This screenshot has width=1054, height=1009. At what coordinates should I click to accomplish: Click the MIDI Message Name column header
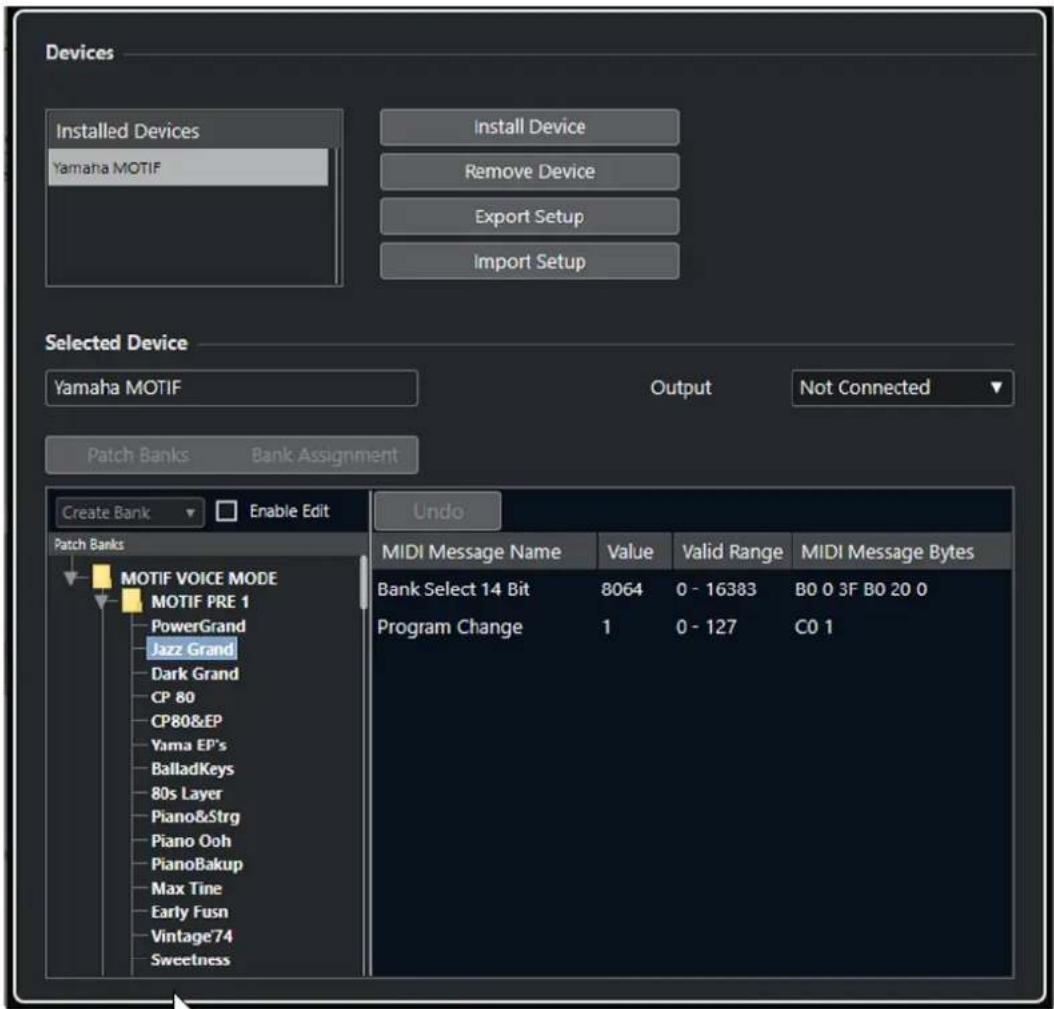[x=484, y=552]
